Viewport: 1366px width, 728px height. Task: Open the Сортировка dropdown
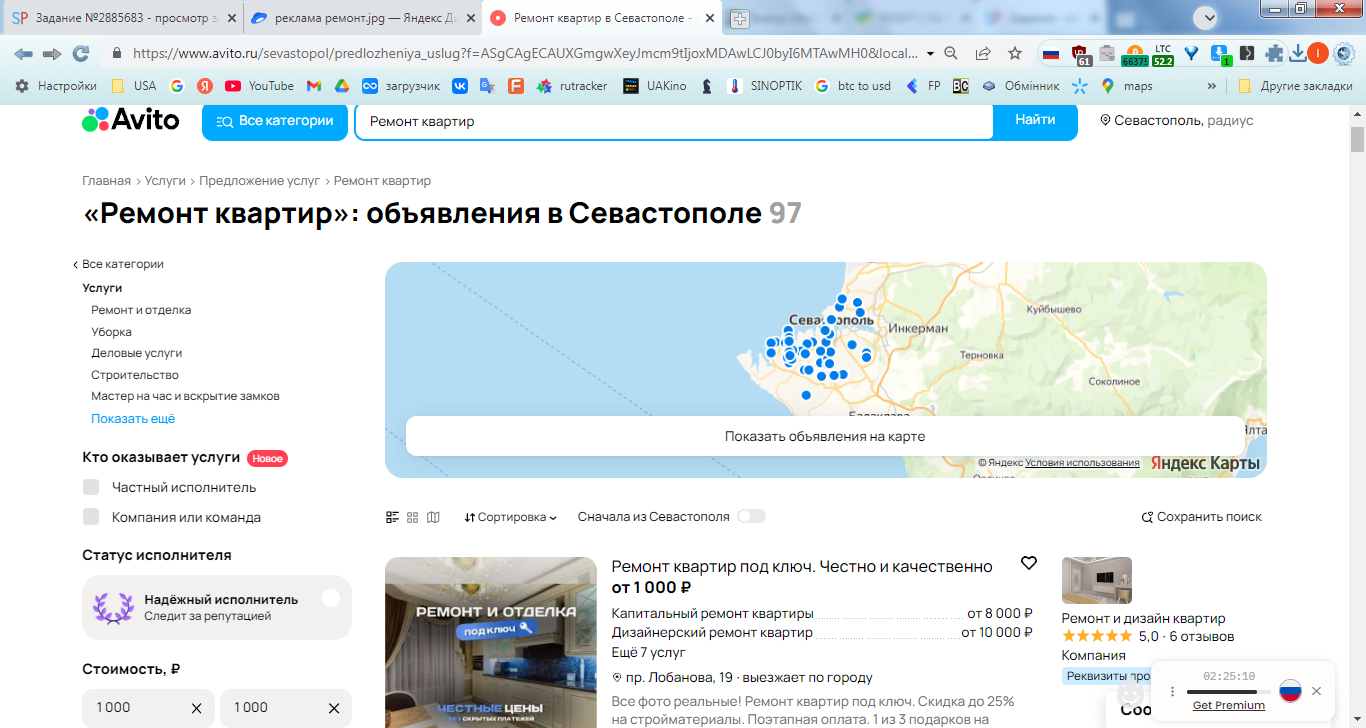coord(511,517)
